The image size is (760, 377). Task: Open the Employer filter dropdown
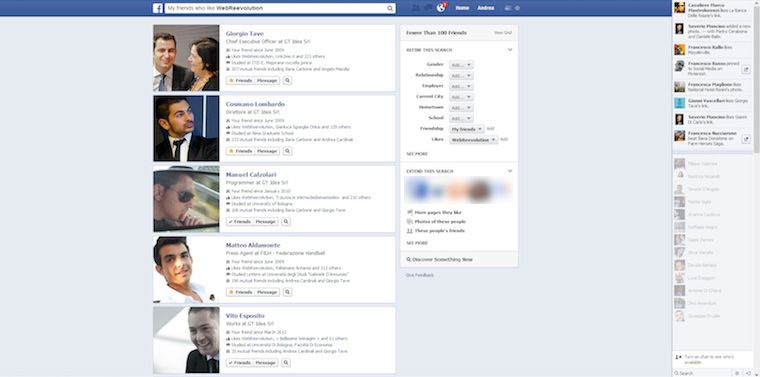pos(461,86)
